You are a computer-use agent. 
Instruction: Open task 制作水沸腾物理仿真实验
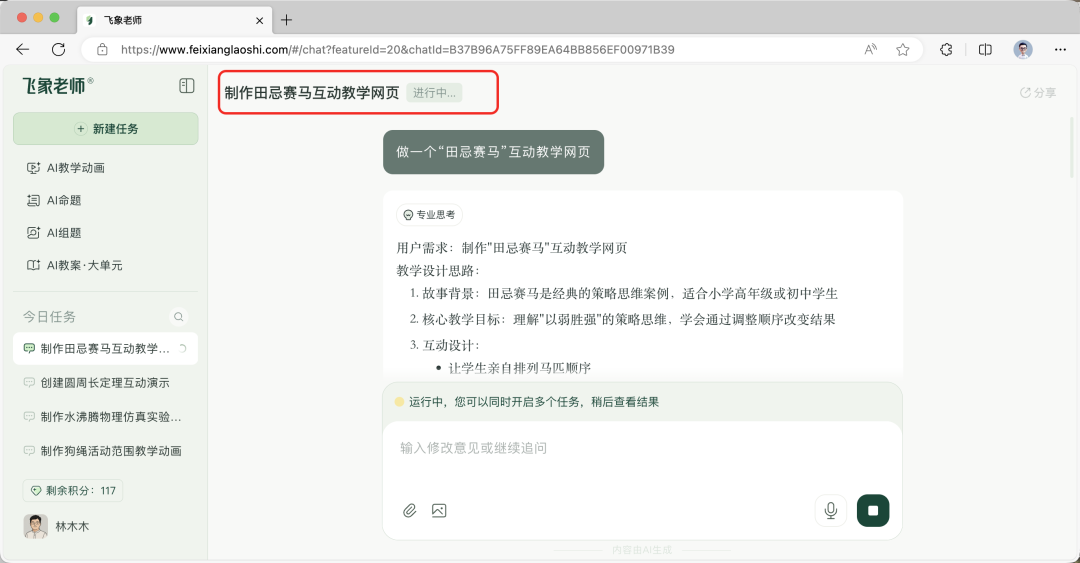(x=105, y=417)
